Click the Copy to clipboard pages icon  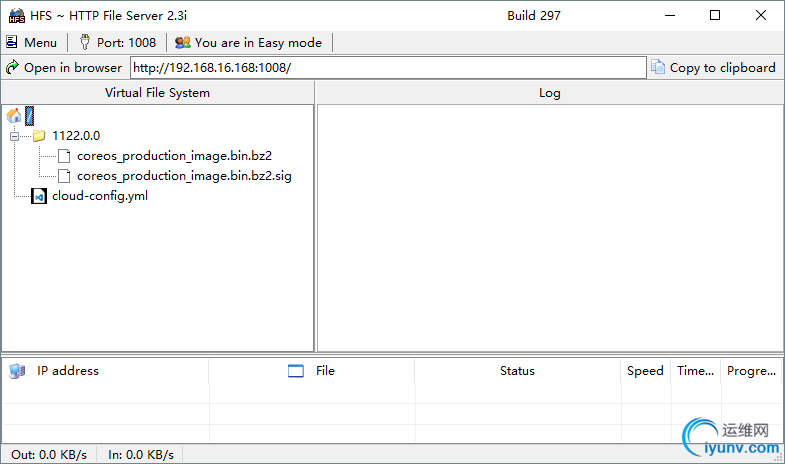pos(658,67)
